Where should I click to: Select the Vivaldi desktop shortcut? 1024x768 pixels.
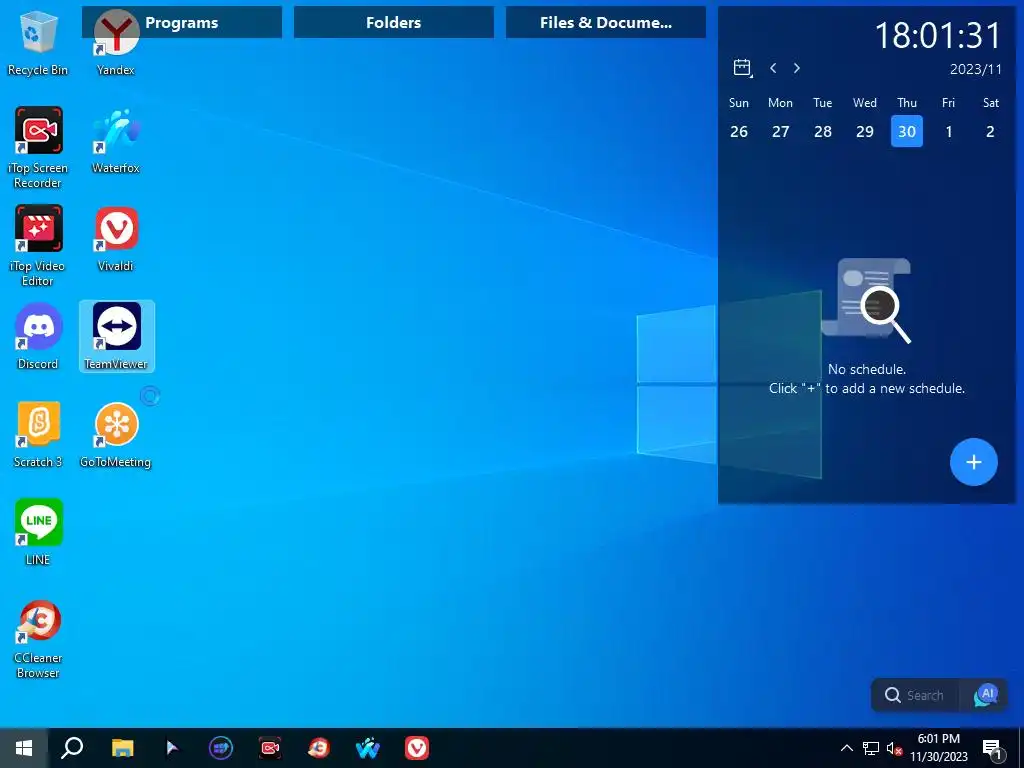click(x=116, y=240)
